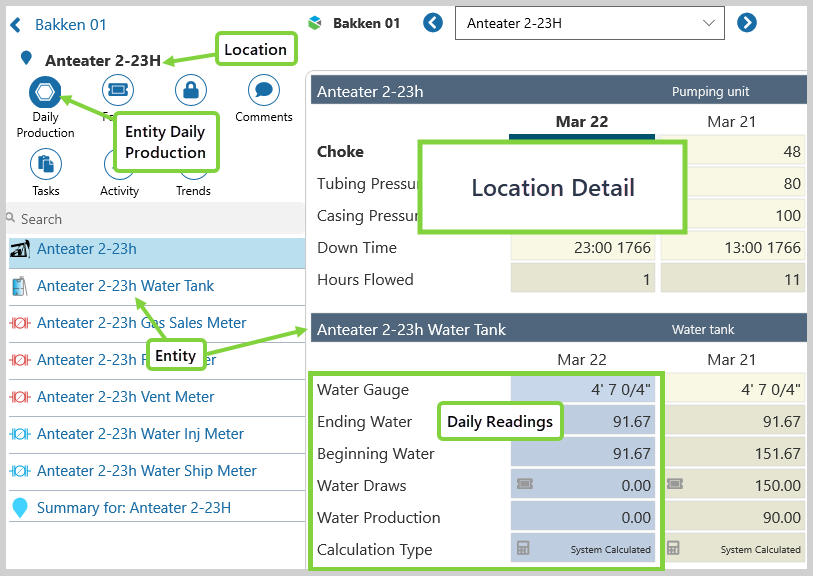813x576 pixels.
Task: Click Mar 22 Hours Flowed value 1
Action: 583,279
